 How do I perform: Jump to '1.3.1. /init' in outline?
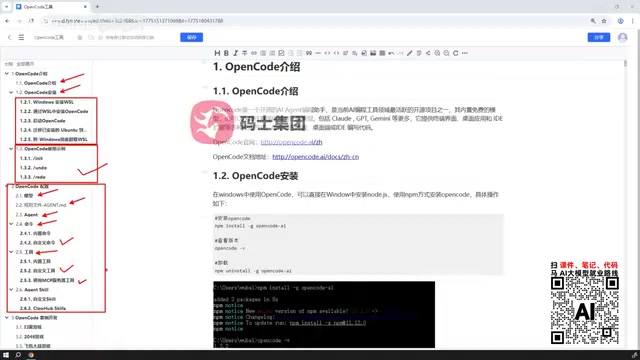pos(31,158)
